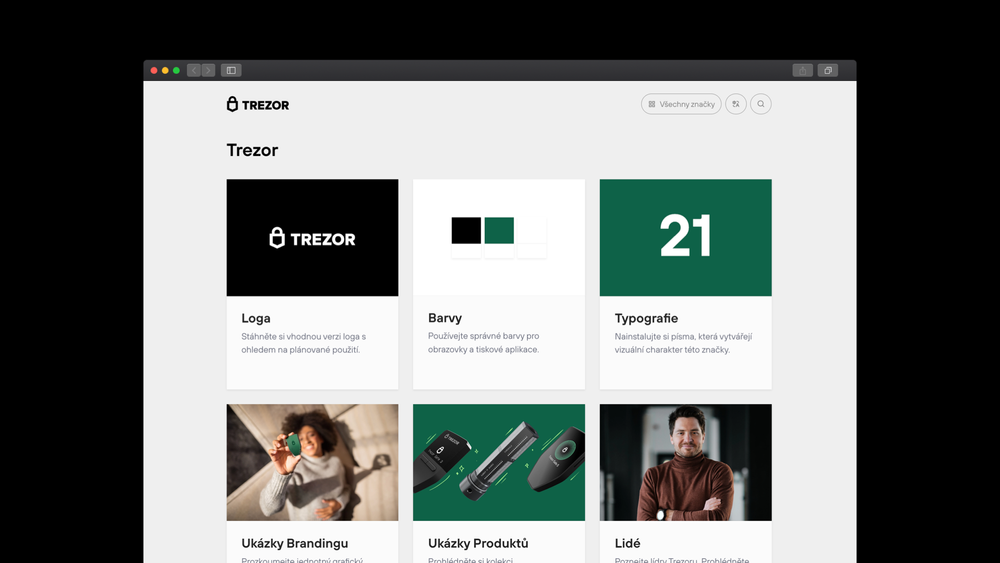
Task: Open the Typografie 21 card image
Action: (x=686, y=237)
